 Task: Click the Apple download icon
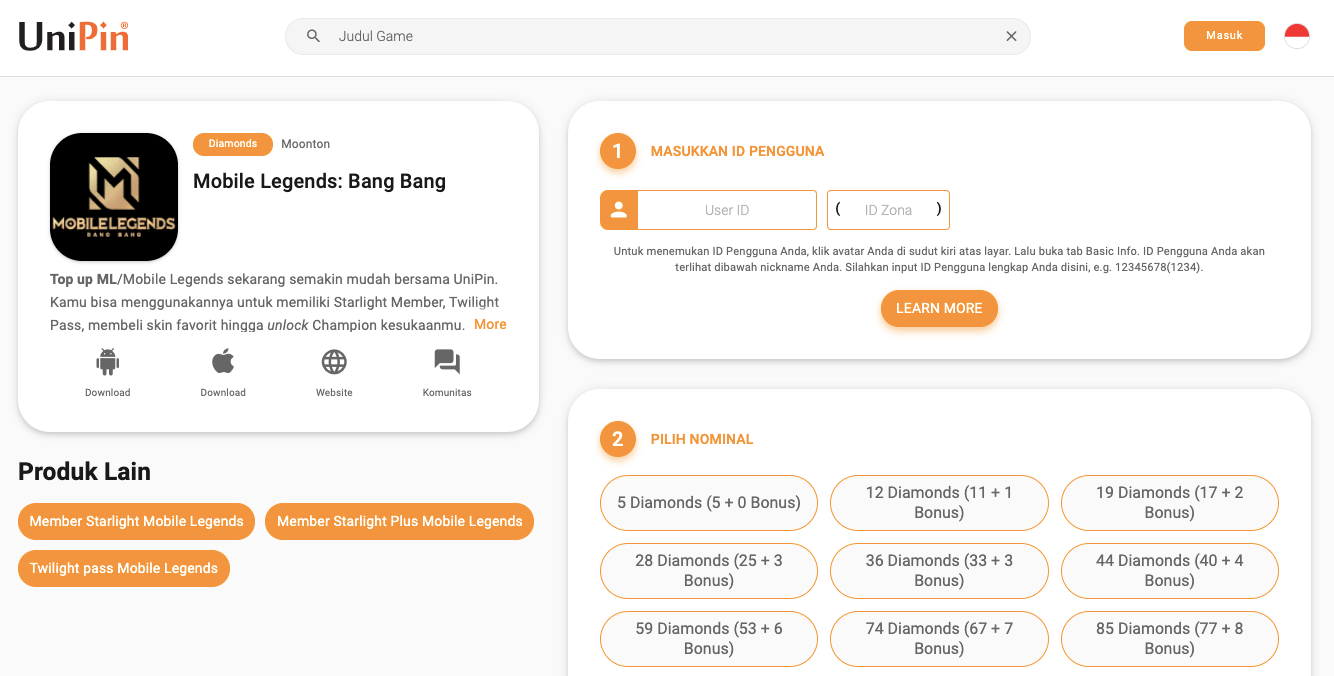tap(223, 362)
